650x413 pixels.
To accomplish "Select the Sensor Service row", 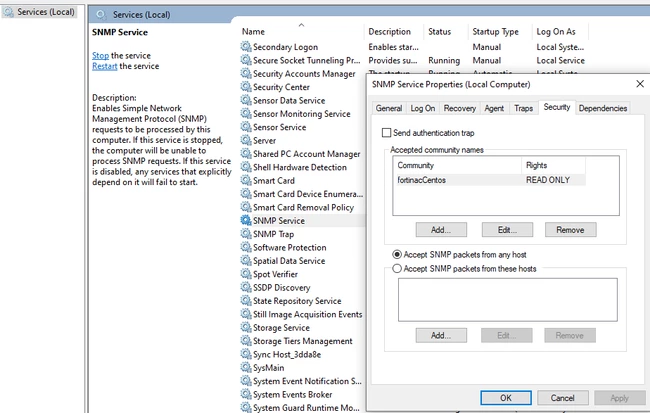I will pos(302,127).
